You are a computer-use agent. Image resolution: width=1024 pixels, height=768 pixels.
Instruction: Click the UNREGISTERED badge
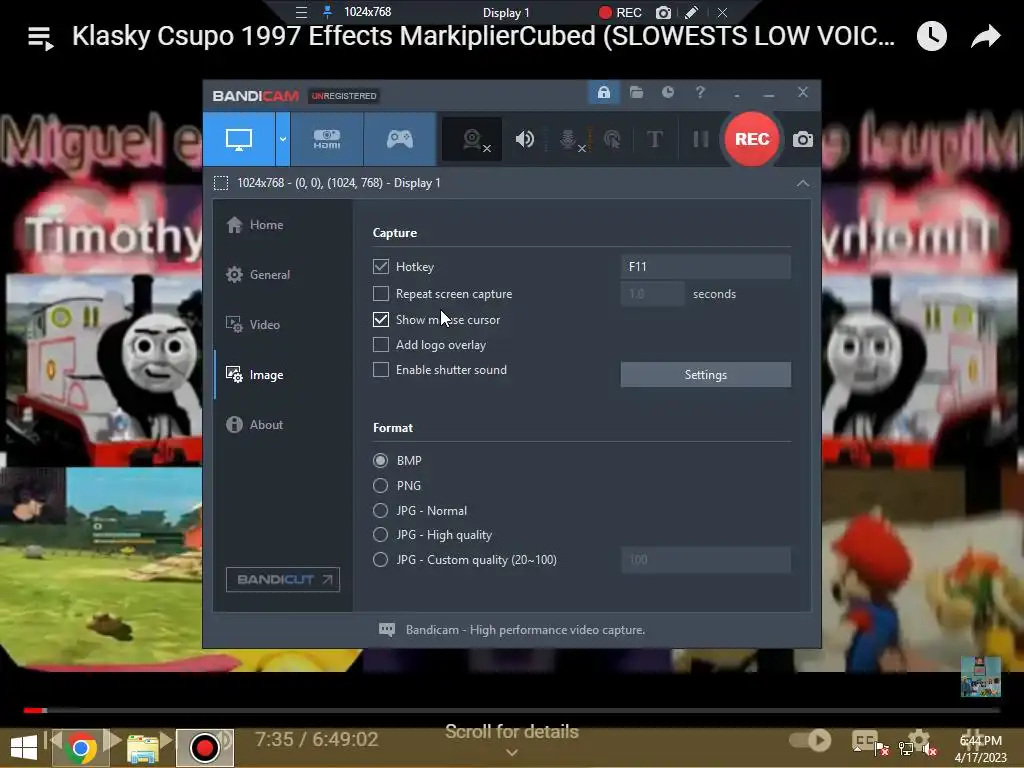(344, 96)
